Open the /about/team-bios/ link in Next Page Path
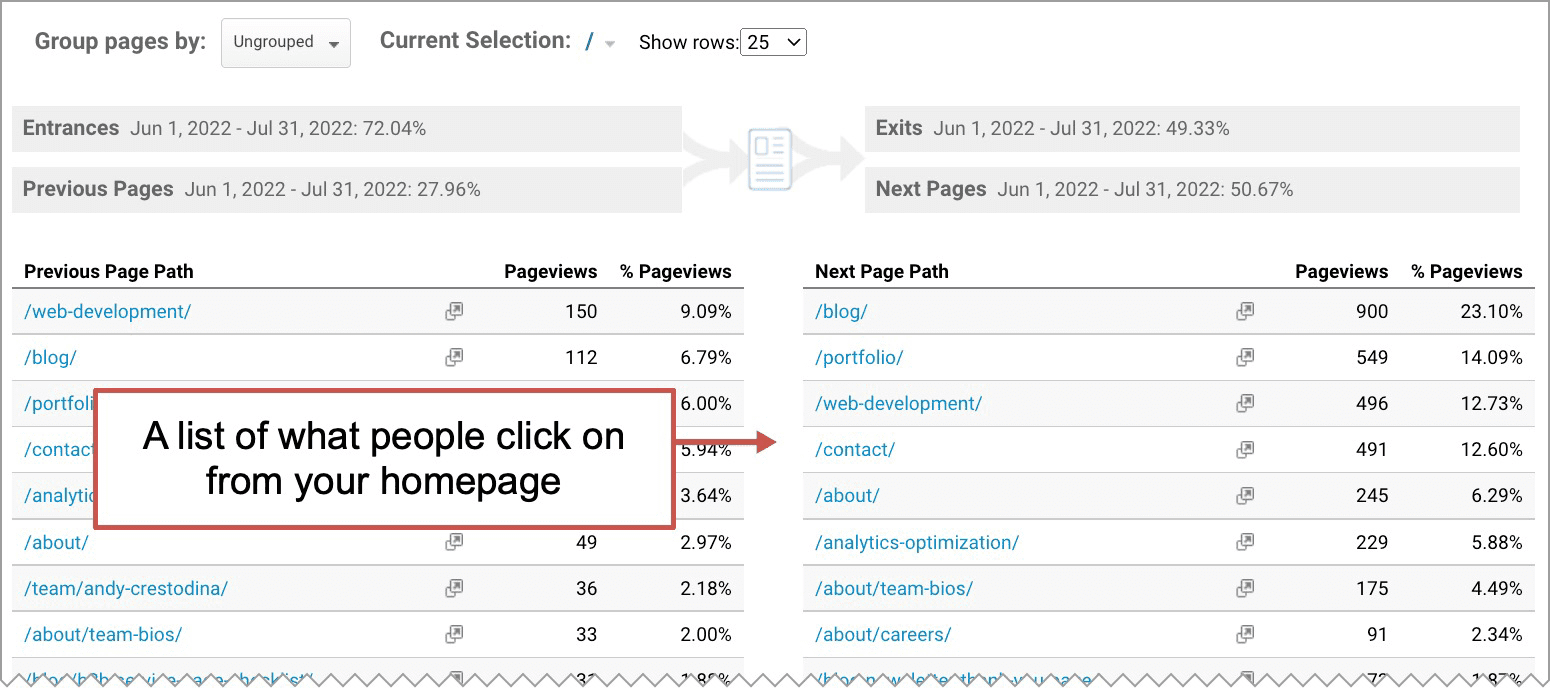 894,588
